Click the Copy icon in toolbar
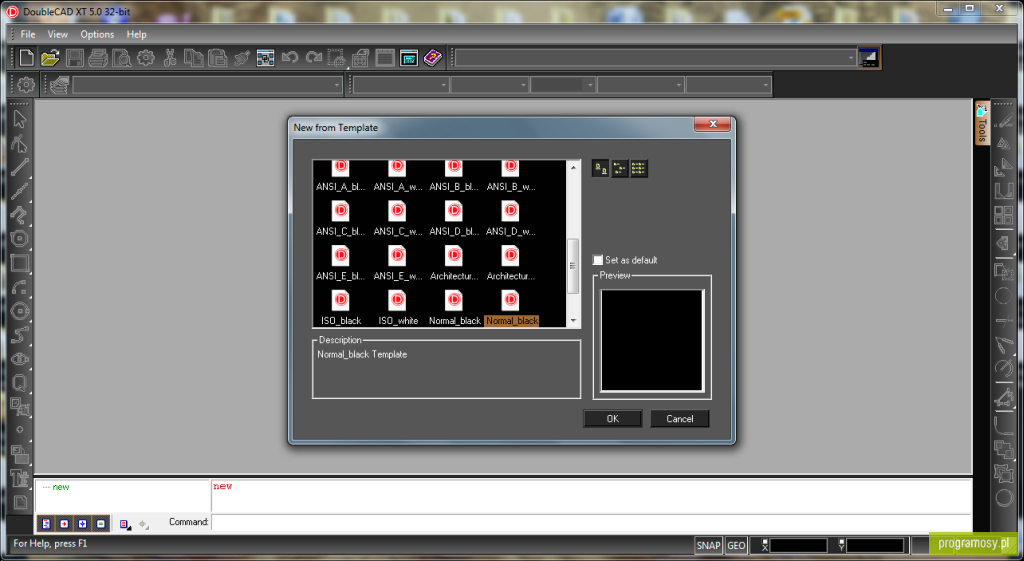The height and width of the screenshot is (561, 1024). click(193, 58)
